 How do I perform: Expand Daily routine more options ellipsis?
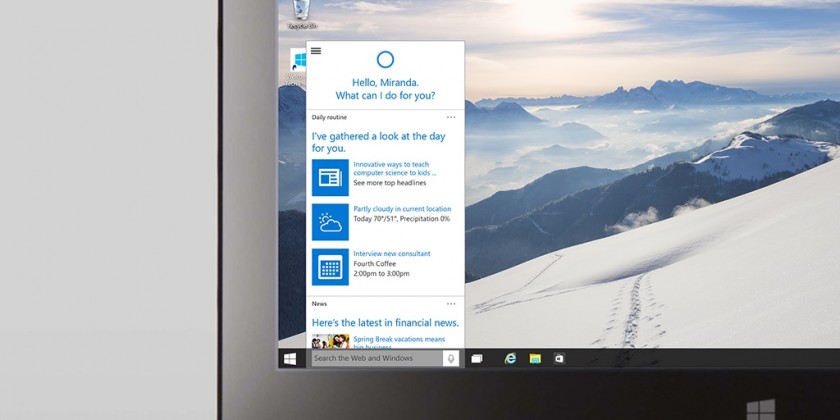point(451,117)
